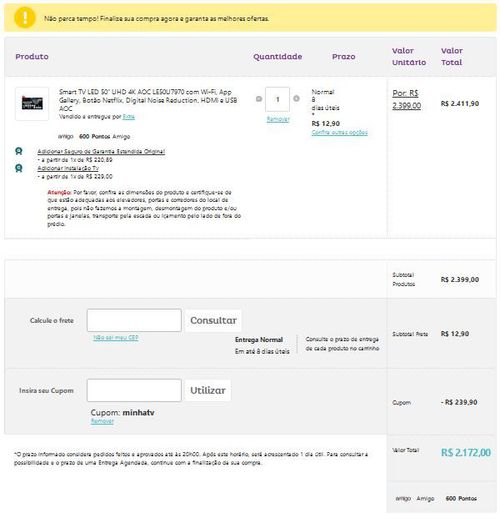This screenshot has height=523, width=500.
Task: Click the Calcule o frete CEP field
Action: (134, 320)
